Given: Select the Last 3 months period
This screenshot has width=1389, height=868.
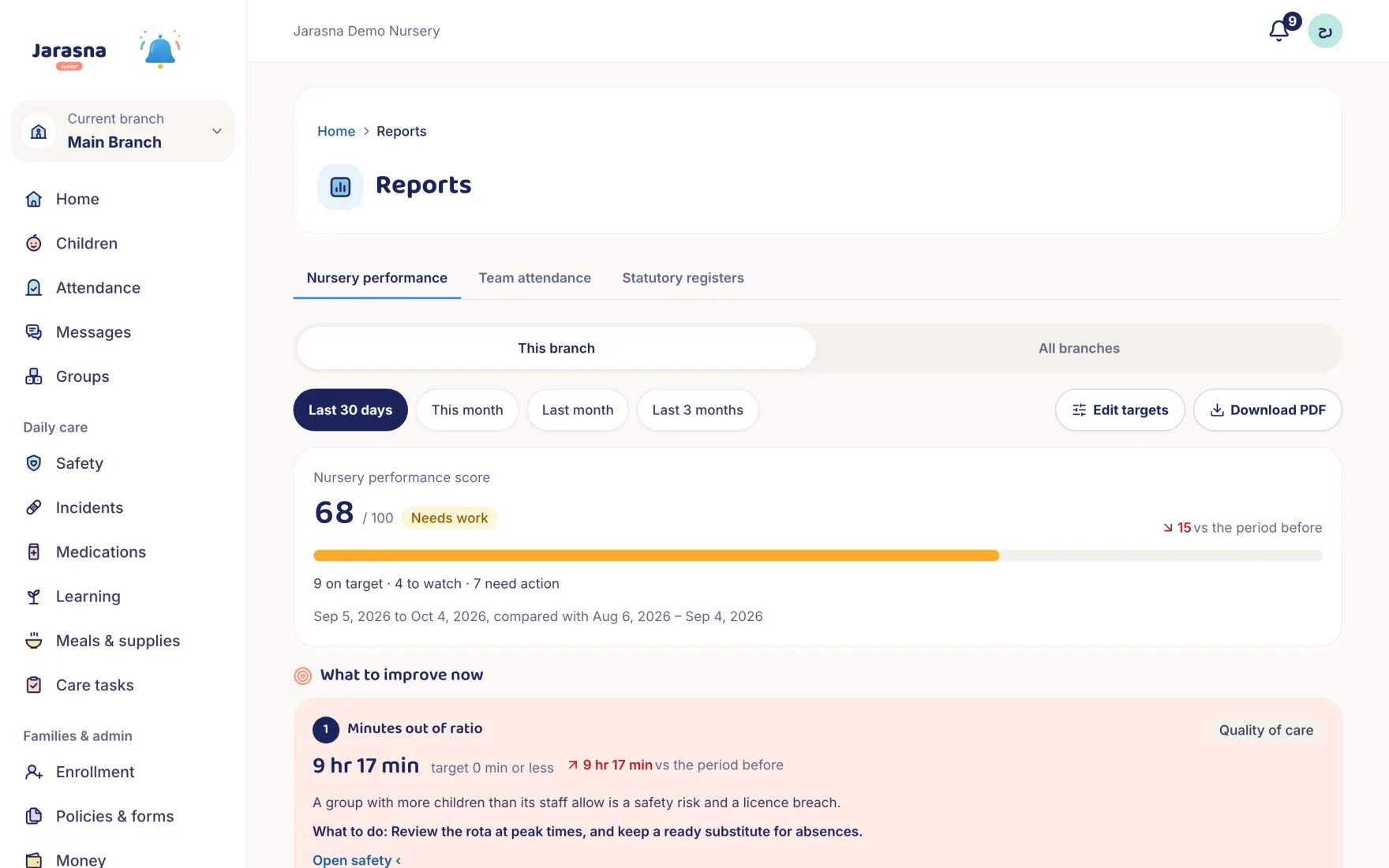Looking at the screenshot, I should (698, 410).
